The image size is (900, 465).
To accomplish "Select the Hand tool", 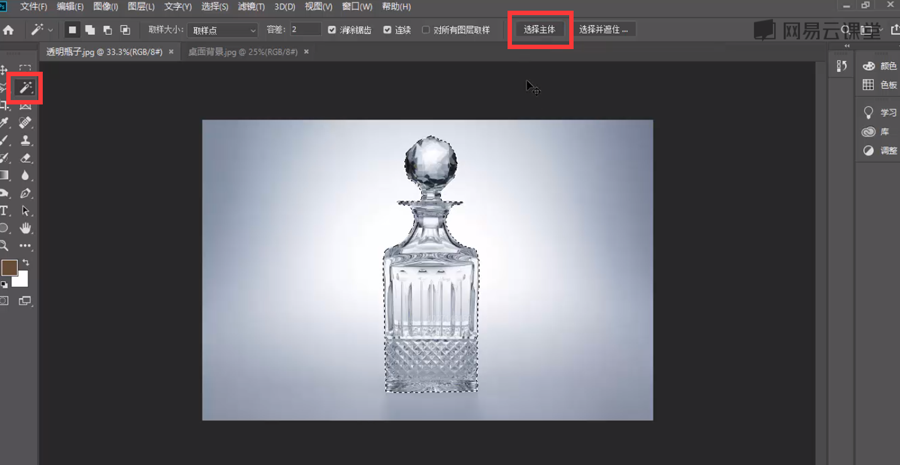I will 25,228.
